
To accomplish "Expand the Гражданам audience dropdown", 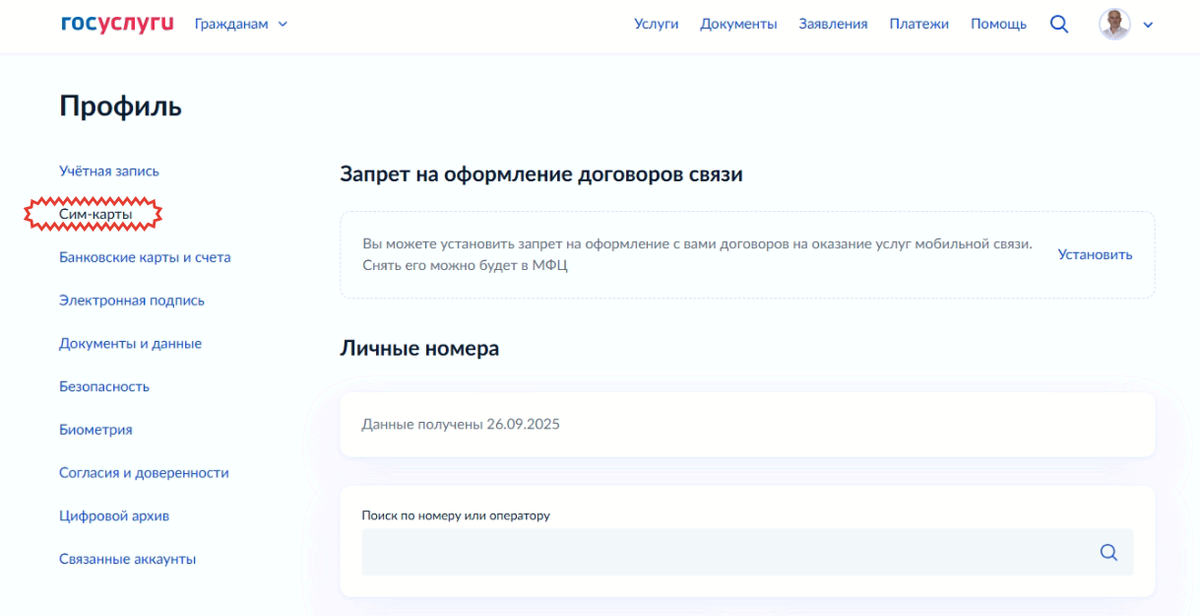I will pos(240,23).
